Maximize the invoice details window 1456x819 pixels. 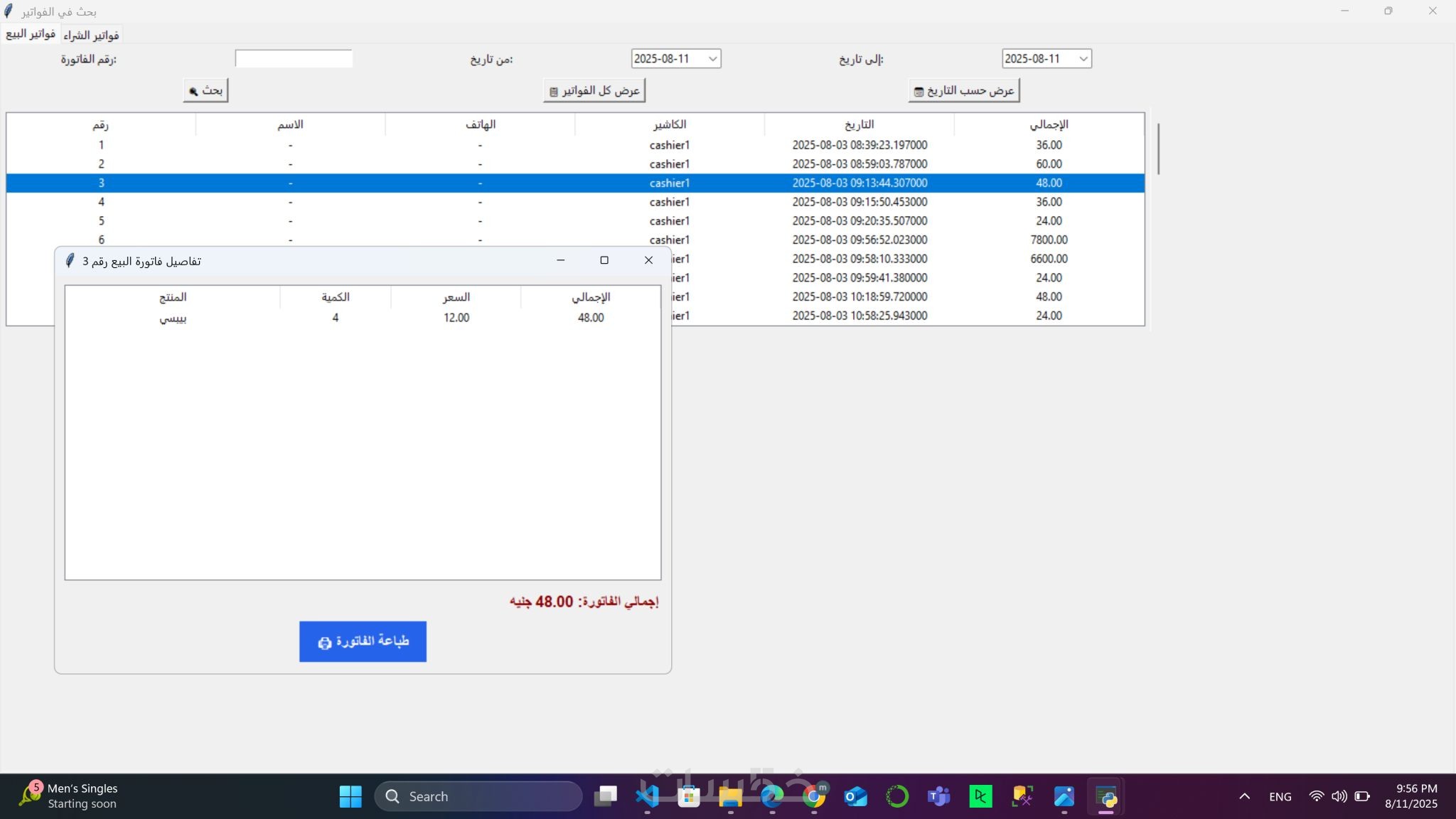[604, 260]
